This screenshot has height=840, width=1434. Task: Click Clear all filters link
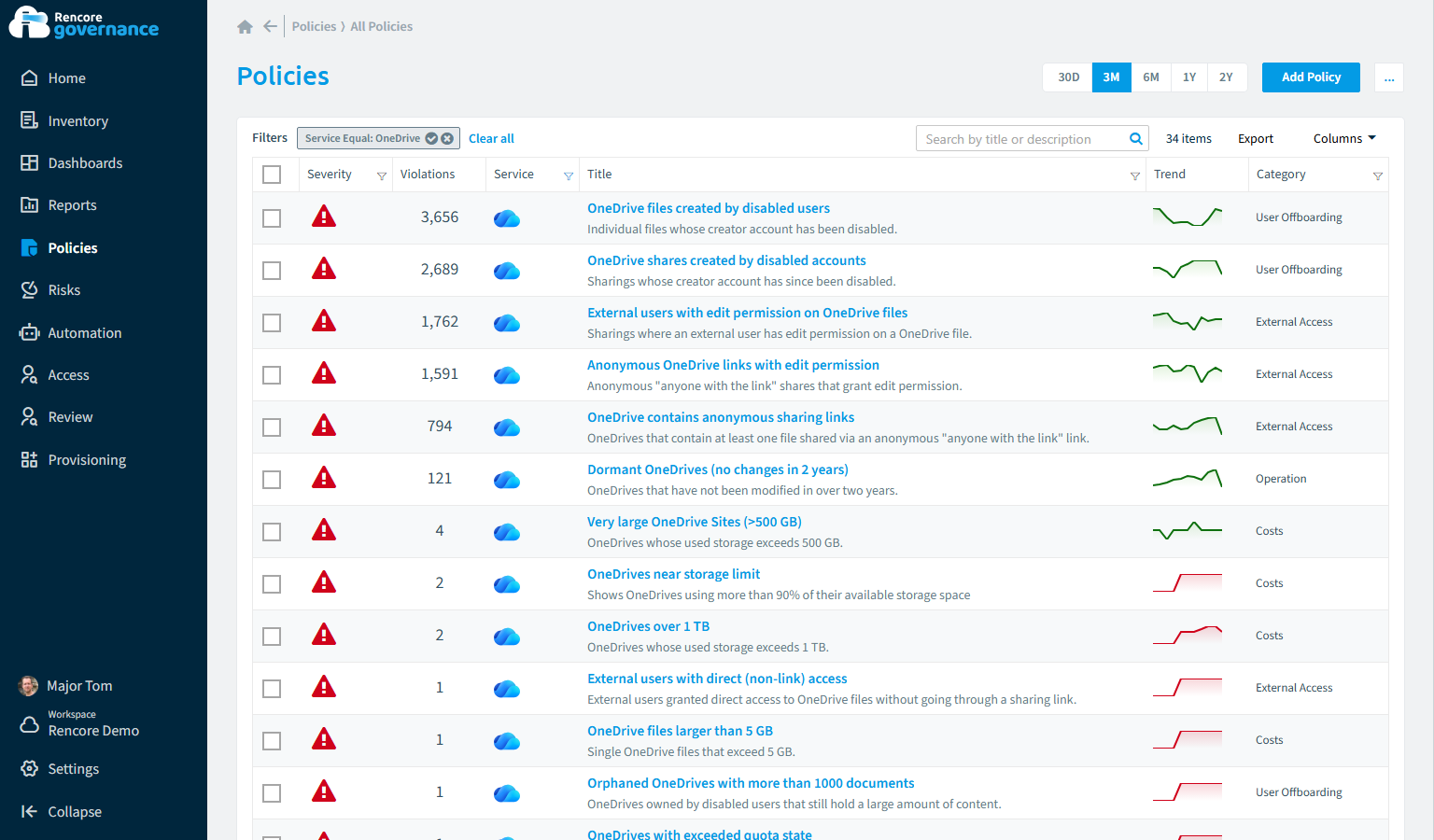(x=491, y=138)
